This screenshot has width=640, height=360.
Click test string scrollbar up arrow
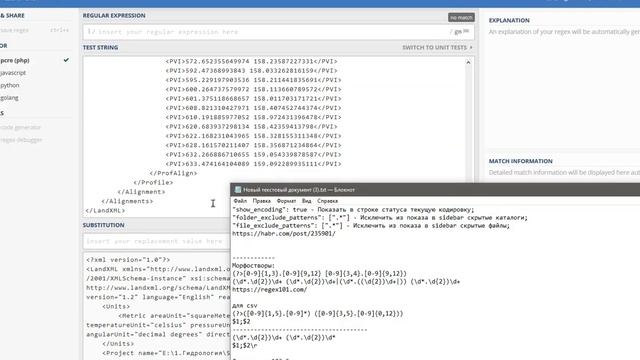click(x=468, y=62)
